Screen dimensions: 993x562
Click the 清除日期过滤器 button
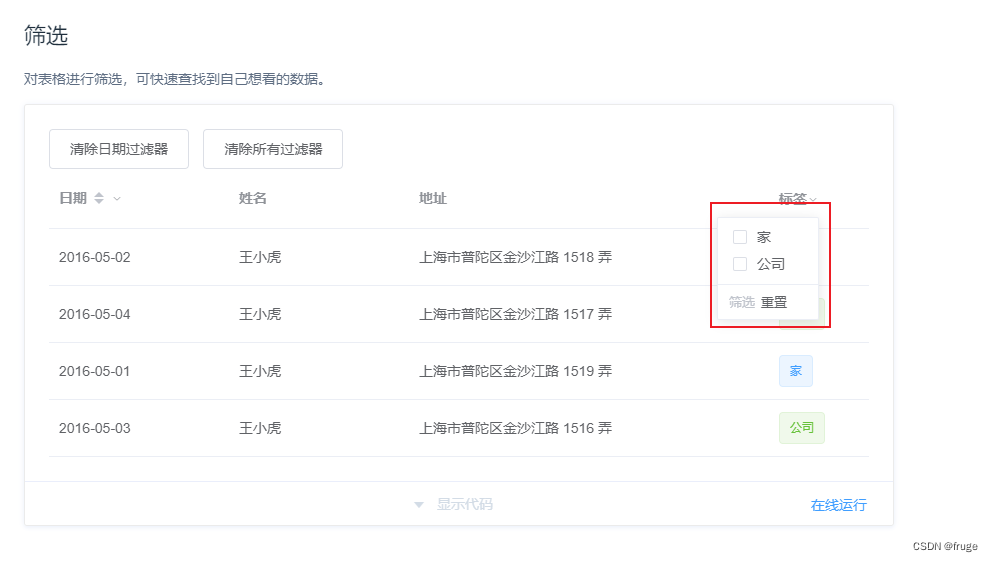[119, 149]
